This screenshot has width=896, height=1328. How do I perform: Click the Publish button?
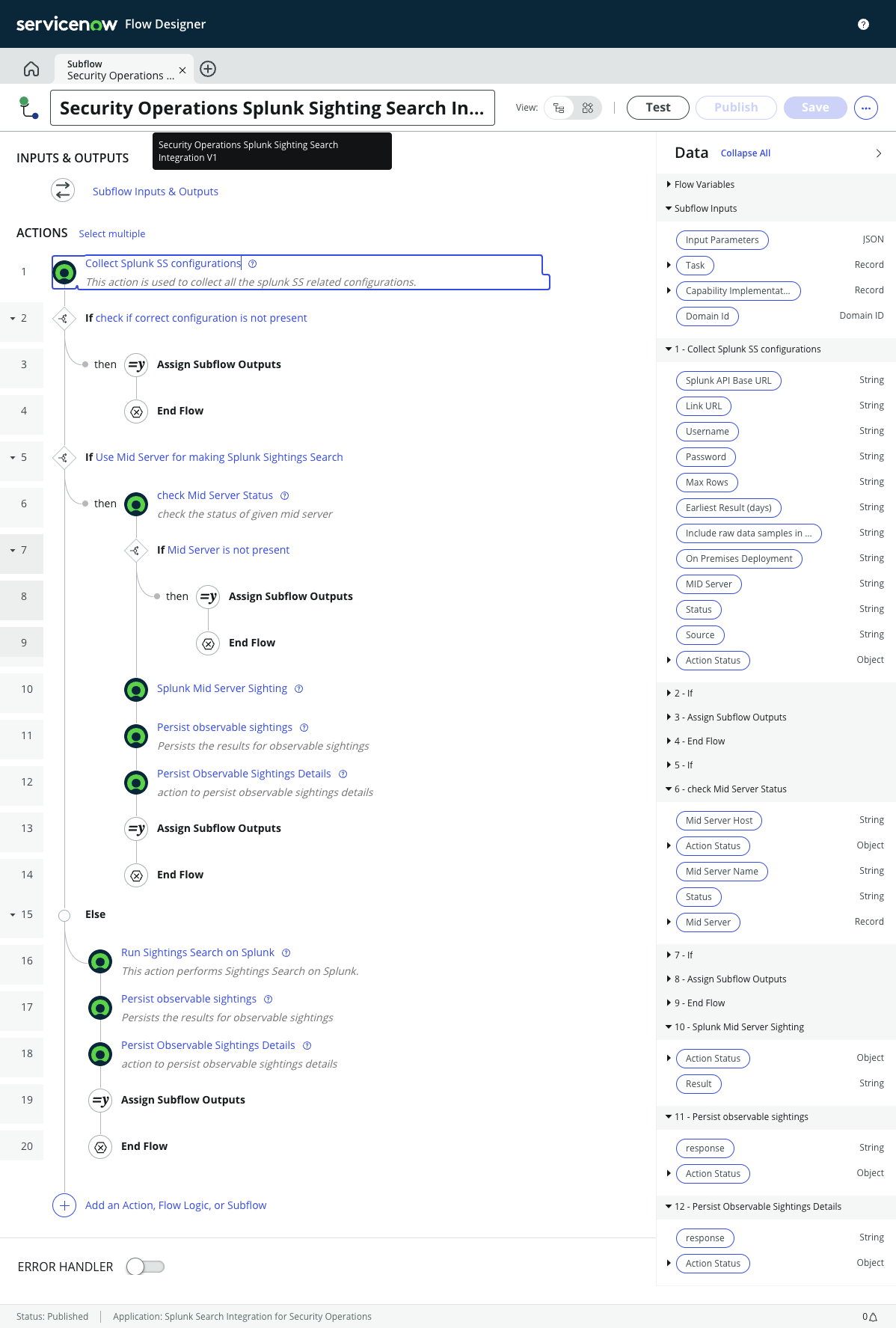(736, 107)
